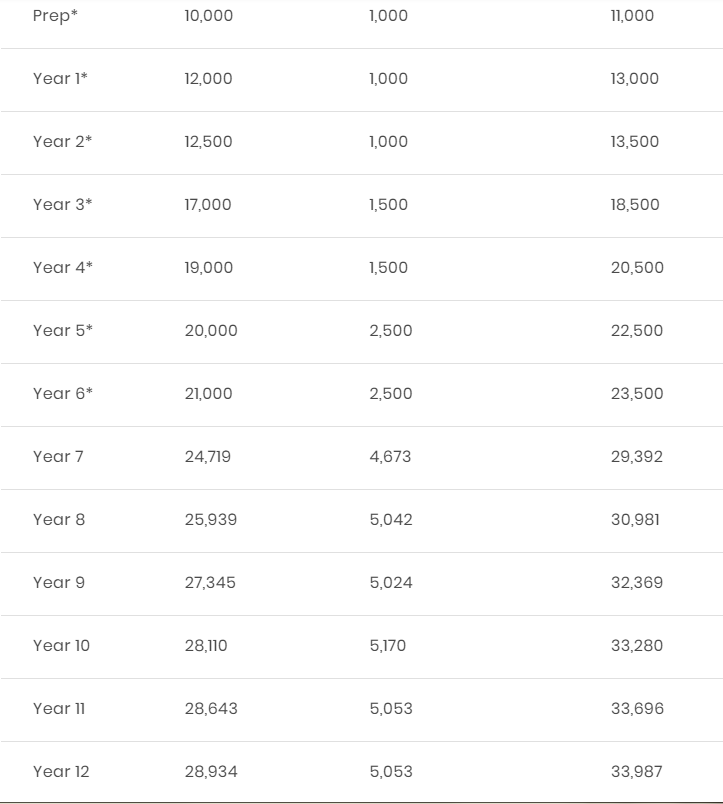Click the 5,024 cell in Year 9
The width and height of the screenshot is (723, 804).
(391, 583)
